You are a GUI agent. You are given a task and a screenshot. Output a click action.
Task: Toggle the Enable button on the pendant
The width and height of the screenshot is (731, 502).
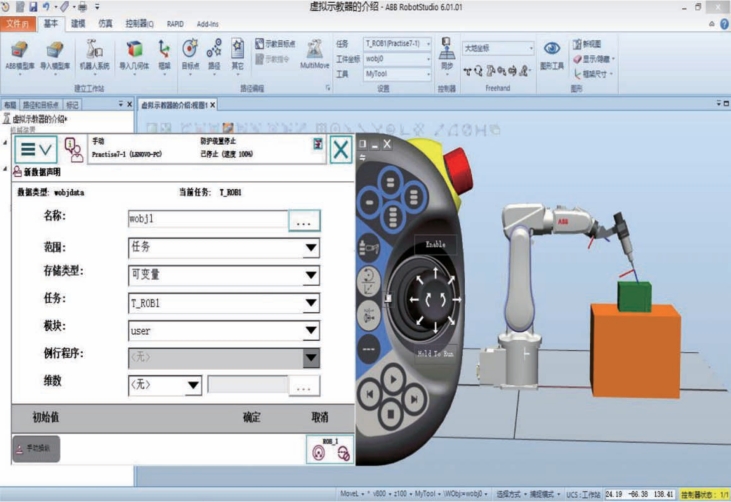tap(434, 244)
